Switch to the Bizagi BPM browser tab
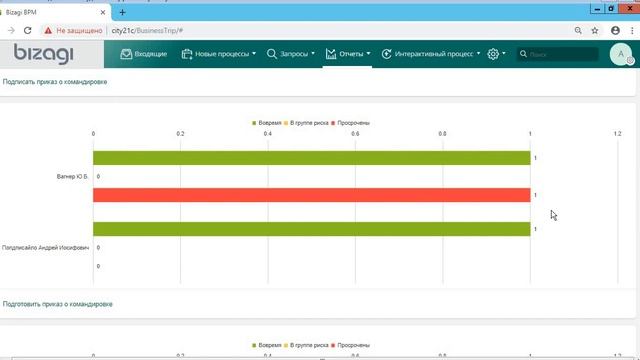The width and height of the screenshot is (640, 360). (x=53, y=12)
